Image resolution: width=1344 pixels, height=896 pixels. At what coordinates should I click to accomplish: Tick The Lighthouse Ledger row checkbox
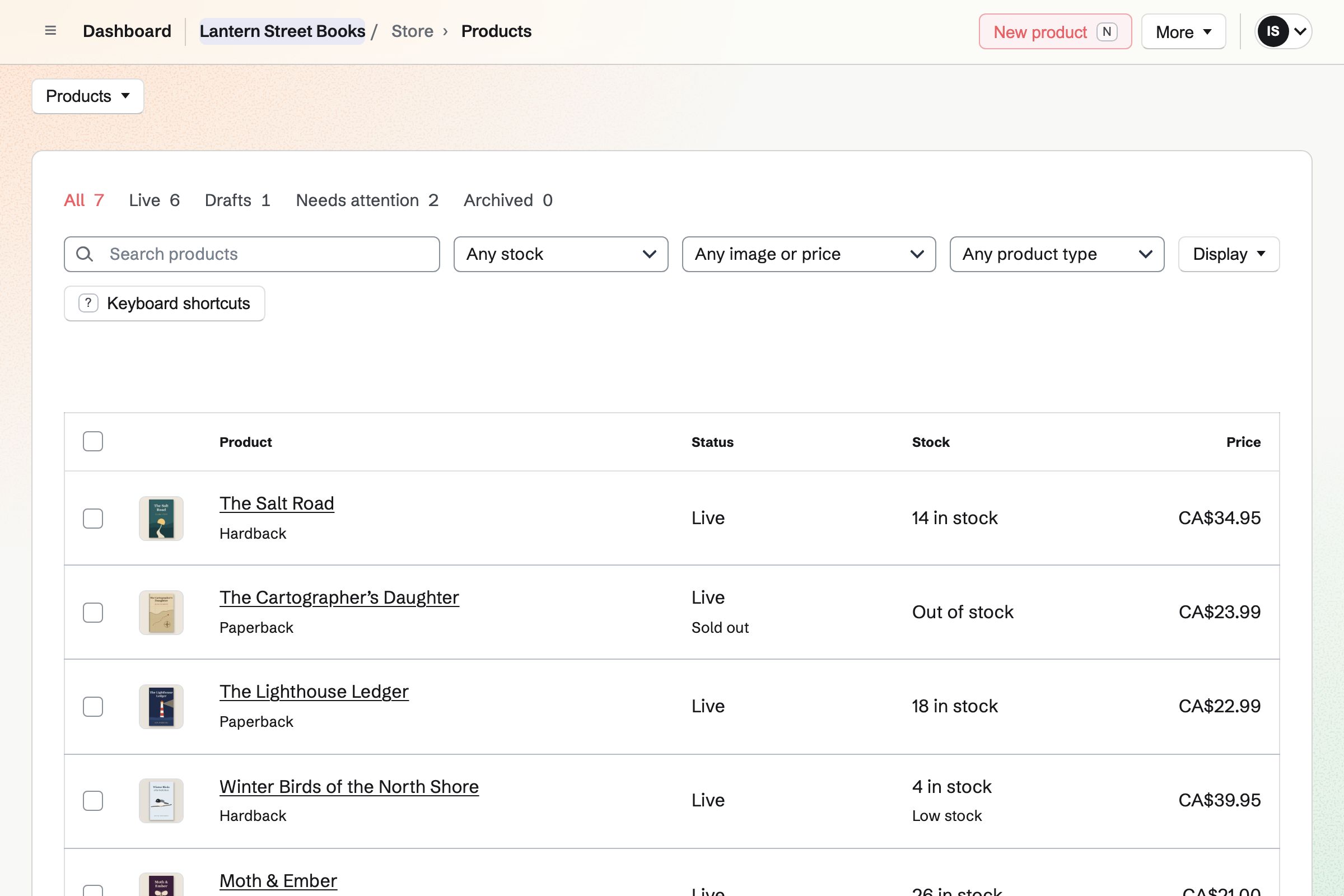92,707
